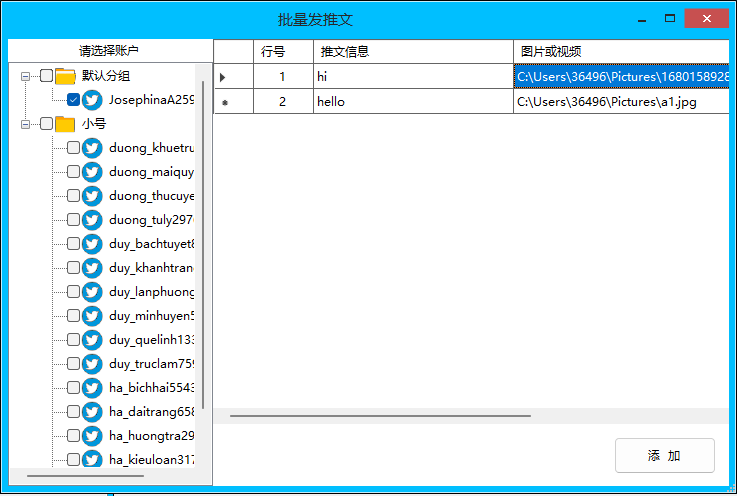
Task: Click the 图片或视频 column header
Action: coord(620,51)
